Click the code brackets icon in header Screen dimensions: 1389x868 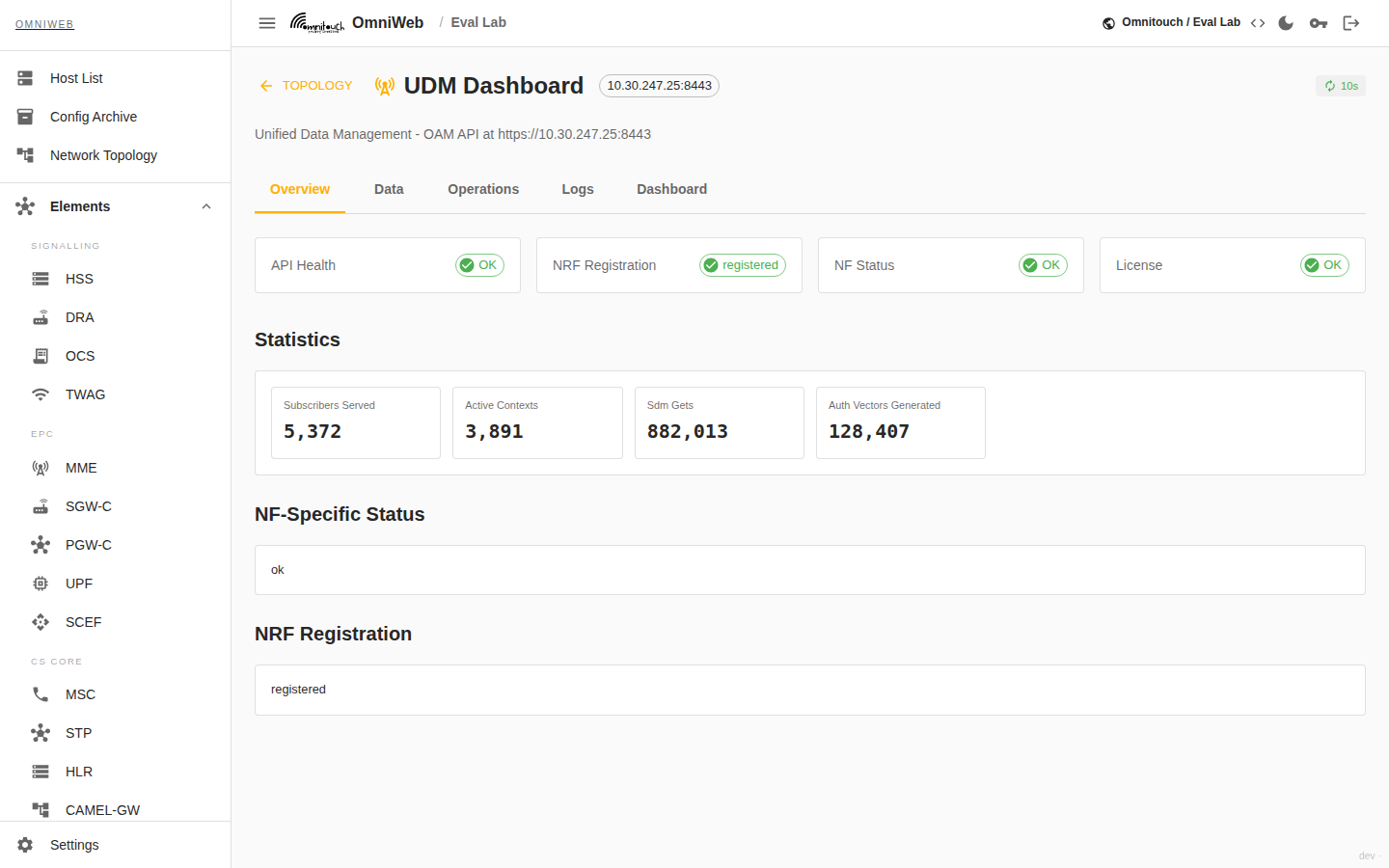tap(1258, 23)
